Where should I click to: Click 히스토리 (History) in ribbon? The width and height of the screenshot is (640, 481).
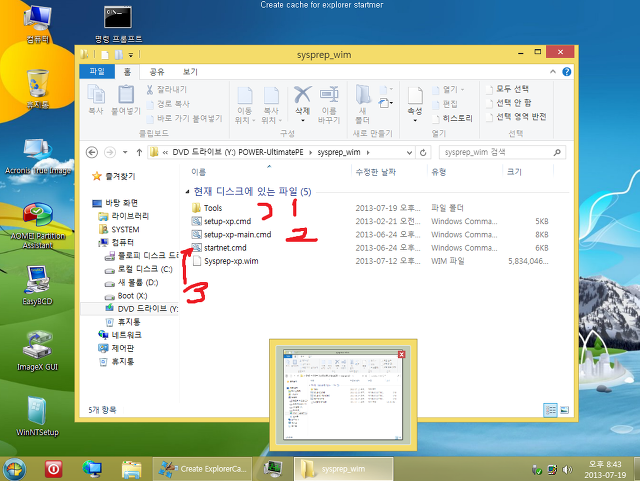click(453, 118)
